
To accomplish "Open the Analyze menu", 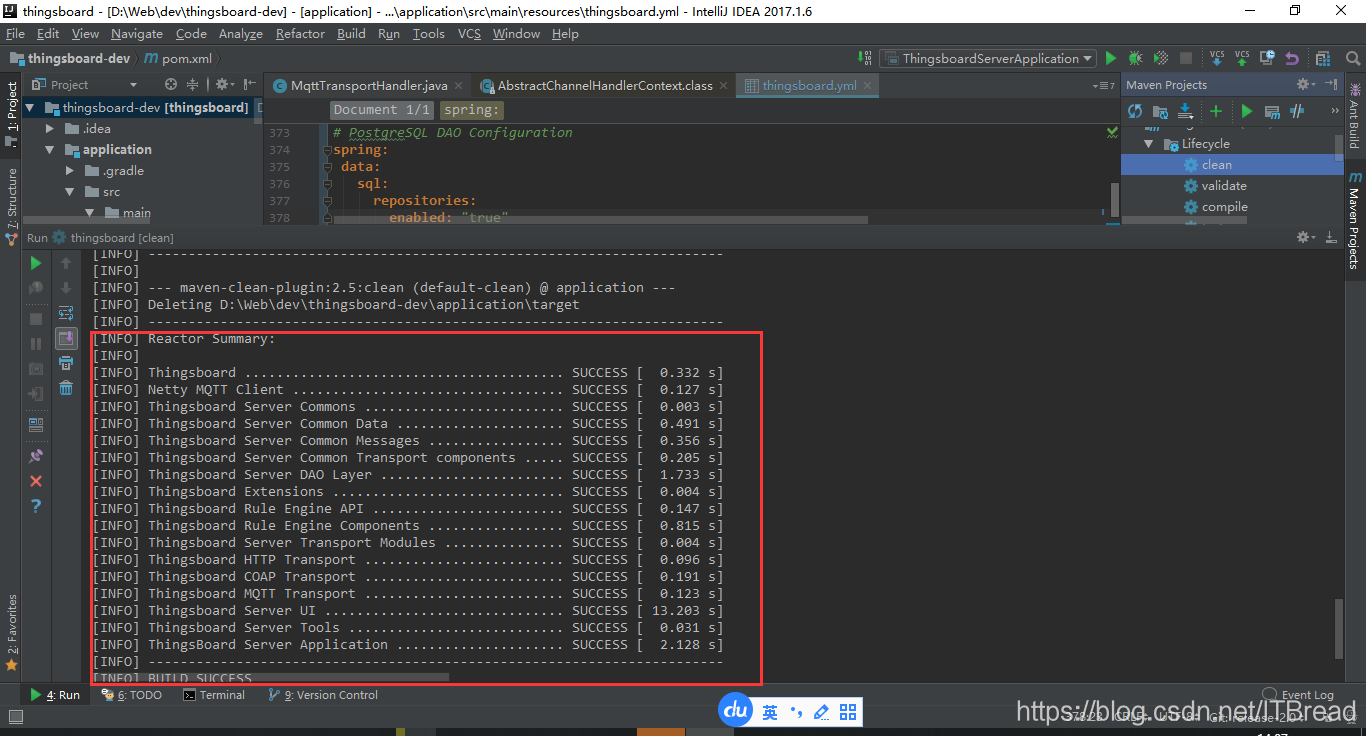I will (240, 34).
